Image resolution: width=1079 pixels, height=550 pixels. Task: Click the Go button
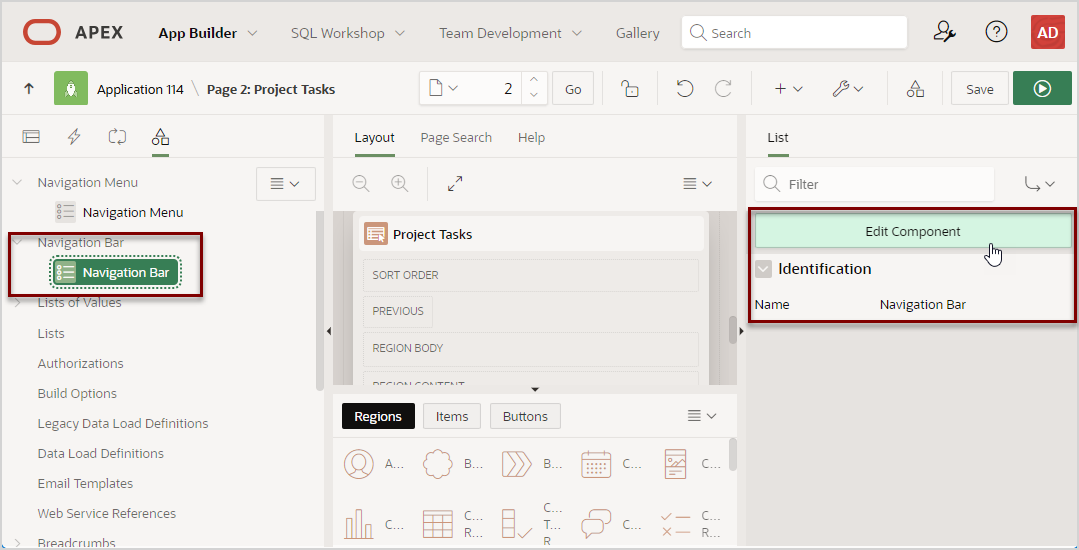[x=573, y=89]
